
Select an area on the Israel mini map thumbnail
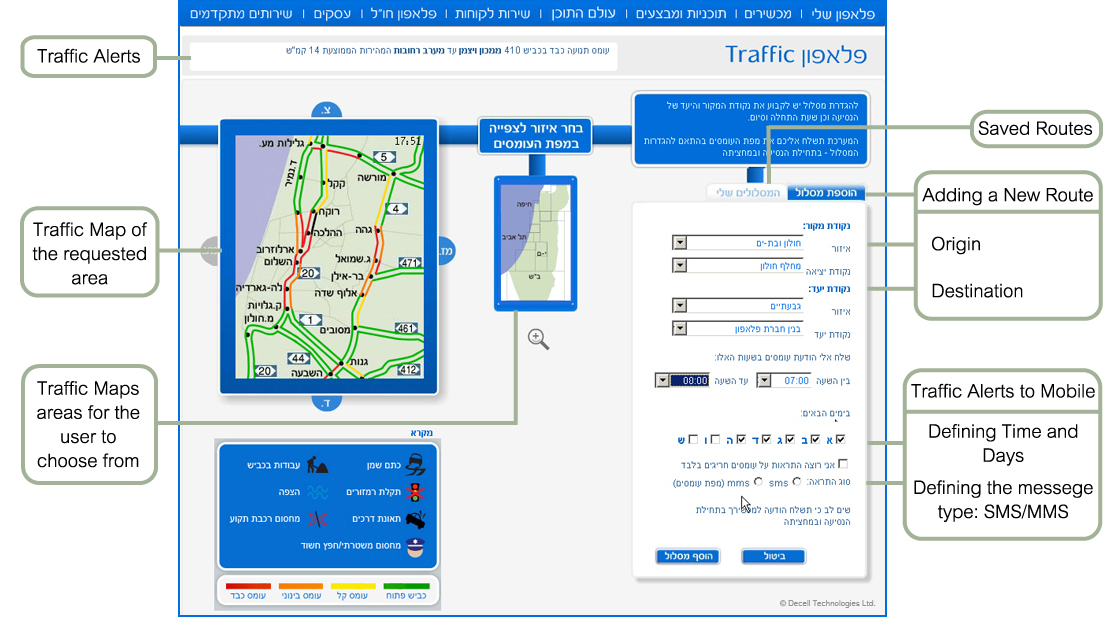tap(535, 240)
